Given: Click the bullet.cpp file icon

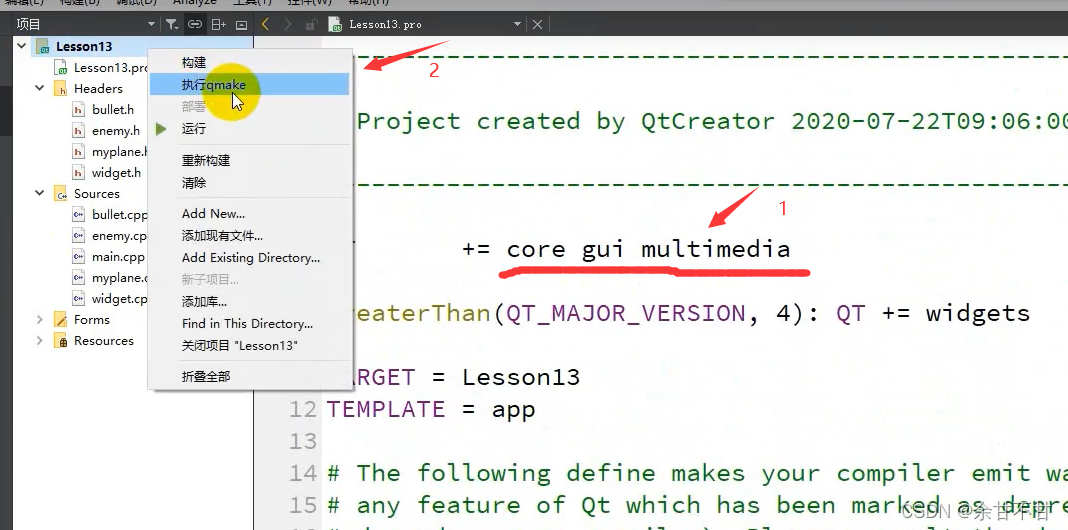Looking at the screenshot, I should (79, 215).
